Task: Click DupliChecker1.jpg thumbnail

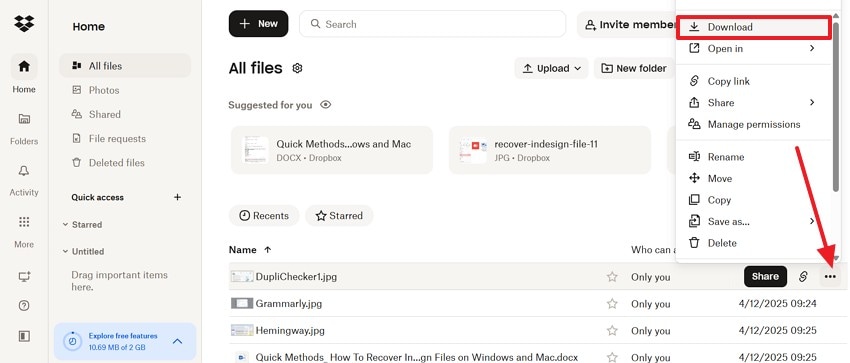Action: [x=242, y=277]
